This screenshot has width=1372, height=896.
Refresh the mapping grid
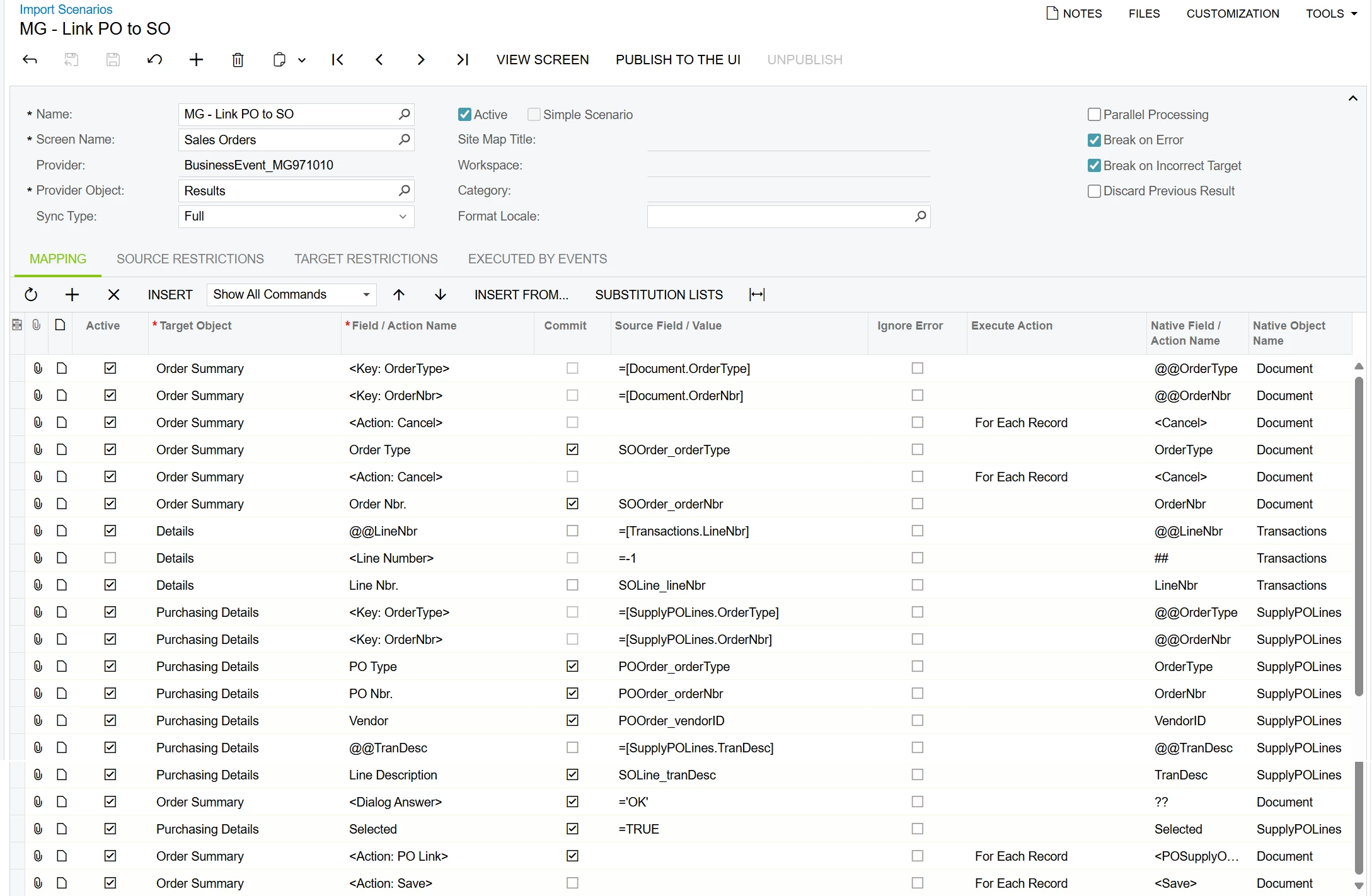pyautogui.click(x=31, y=294)
